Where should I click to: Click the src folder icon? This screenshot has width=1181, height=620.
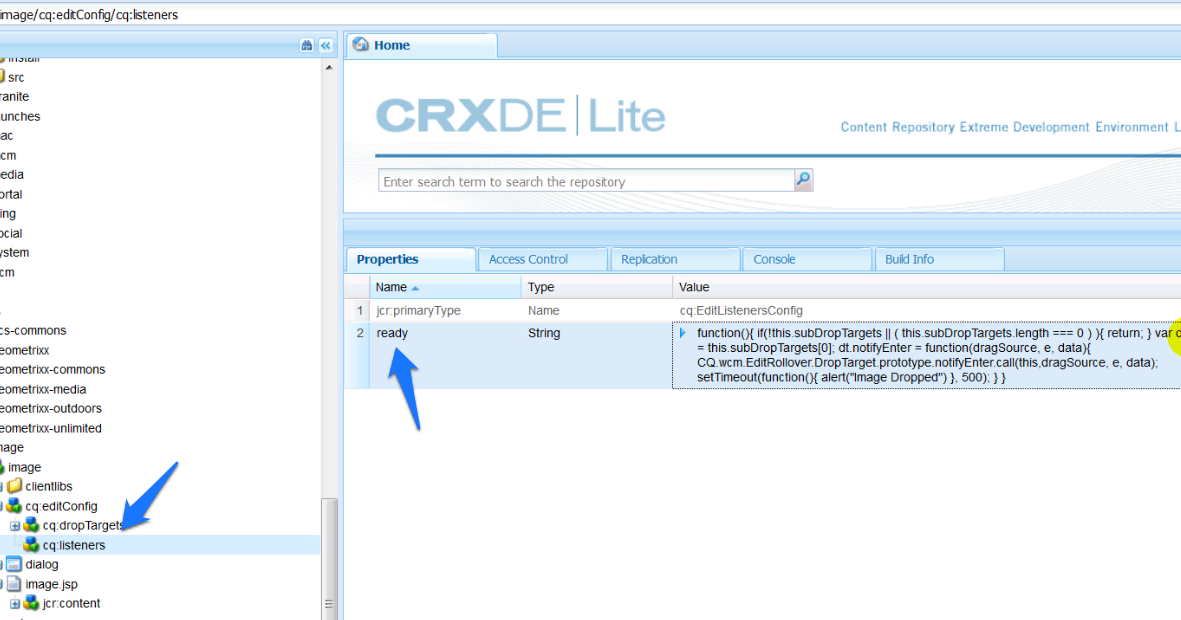[2, 77]
